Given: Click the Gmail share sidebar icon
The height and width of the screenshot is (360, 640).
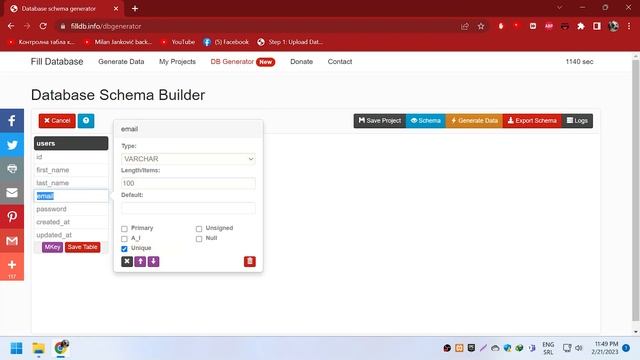Looking at the screenshot, I should tap(12, 241).
